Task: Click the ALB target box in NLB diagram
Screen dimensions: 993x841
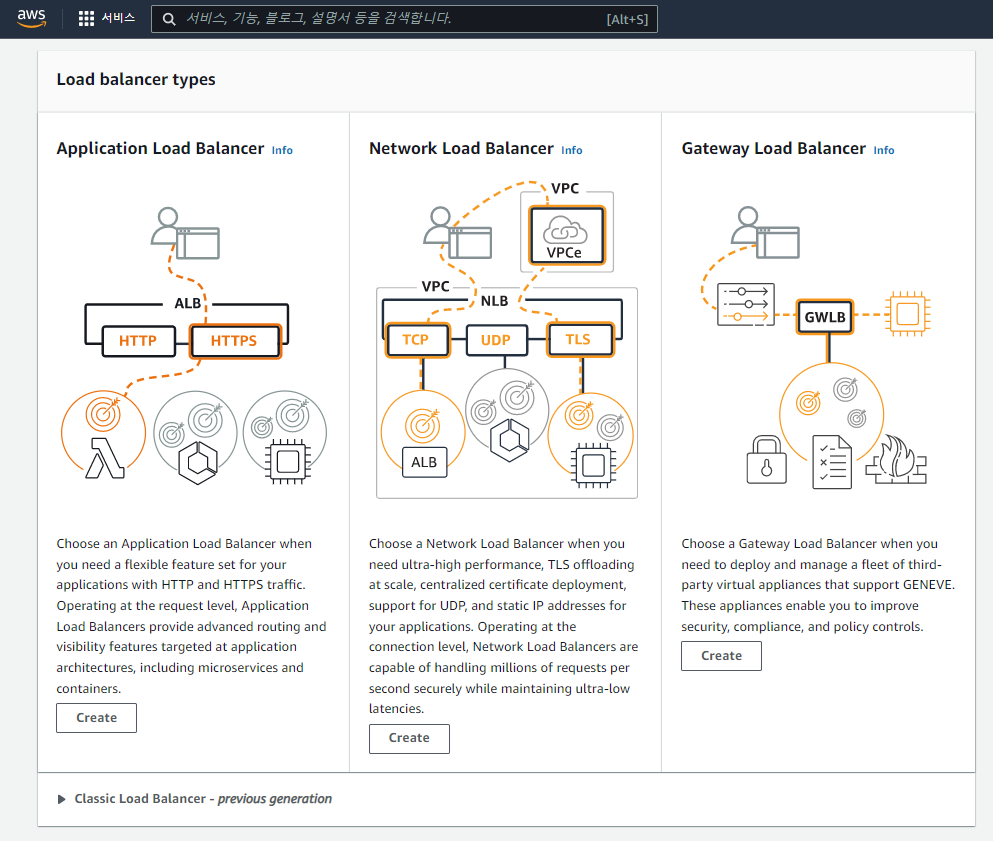Action: click(424, 462)
